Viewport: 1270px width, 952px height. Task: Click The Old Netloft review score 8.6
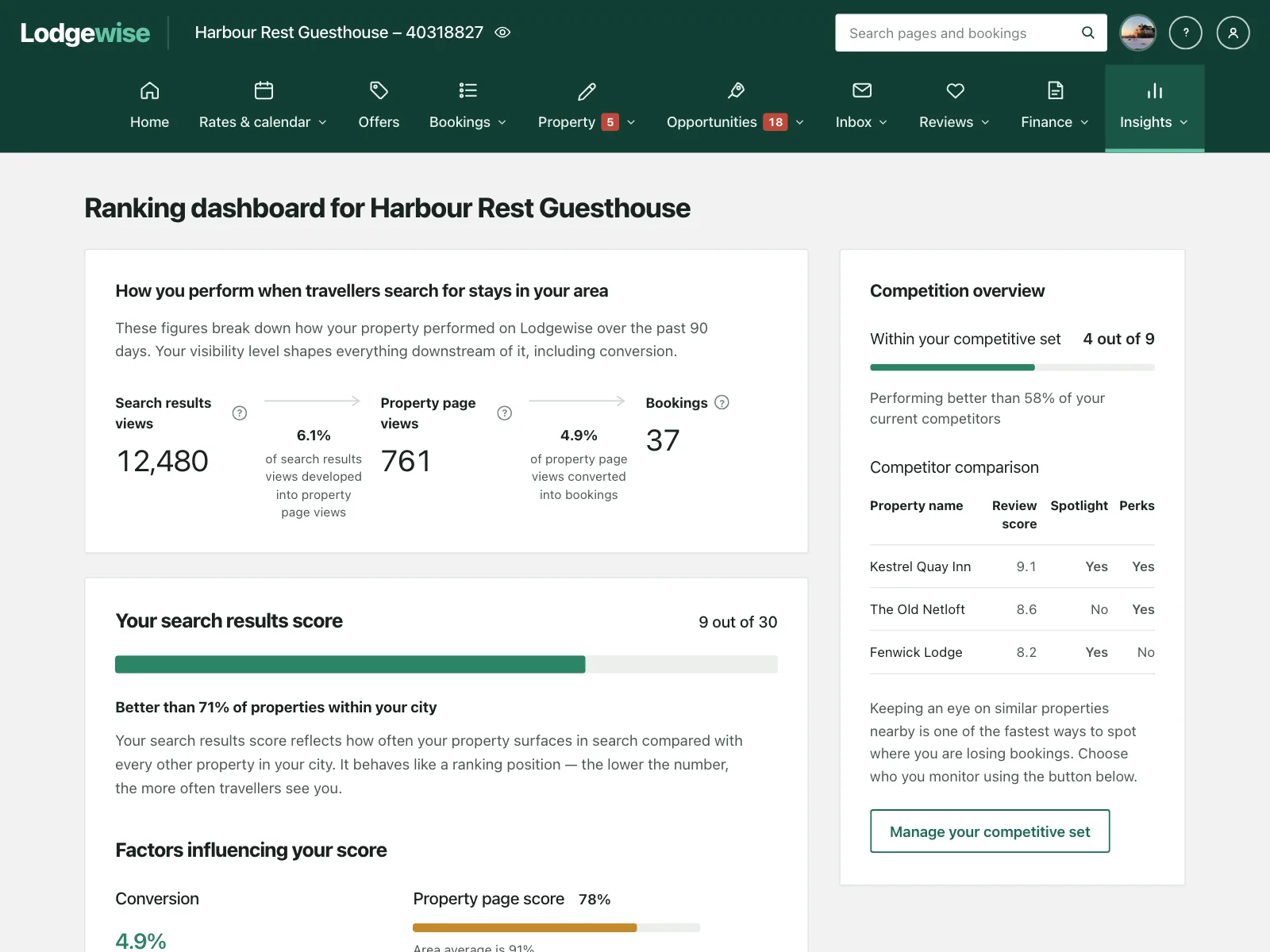[1026, 609]
